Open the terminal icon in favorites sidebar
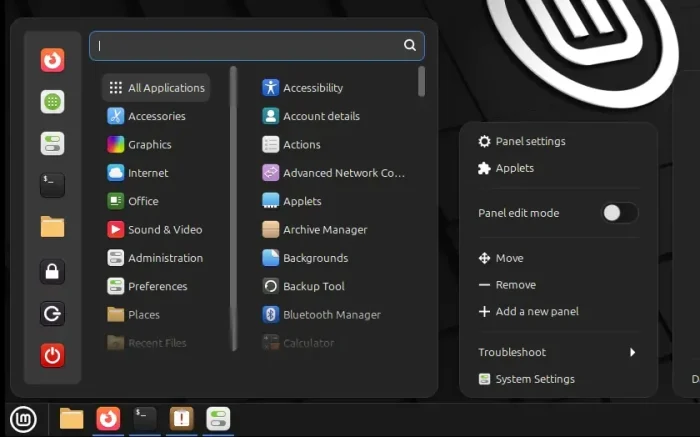Image resolution: width=700 pixels, height=437 pixels. [53, 185]
